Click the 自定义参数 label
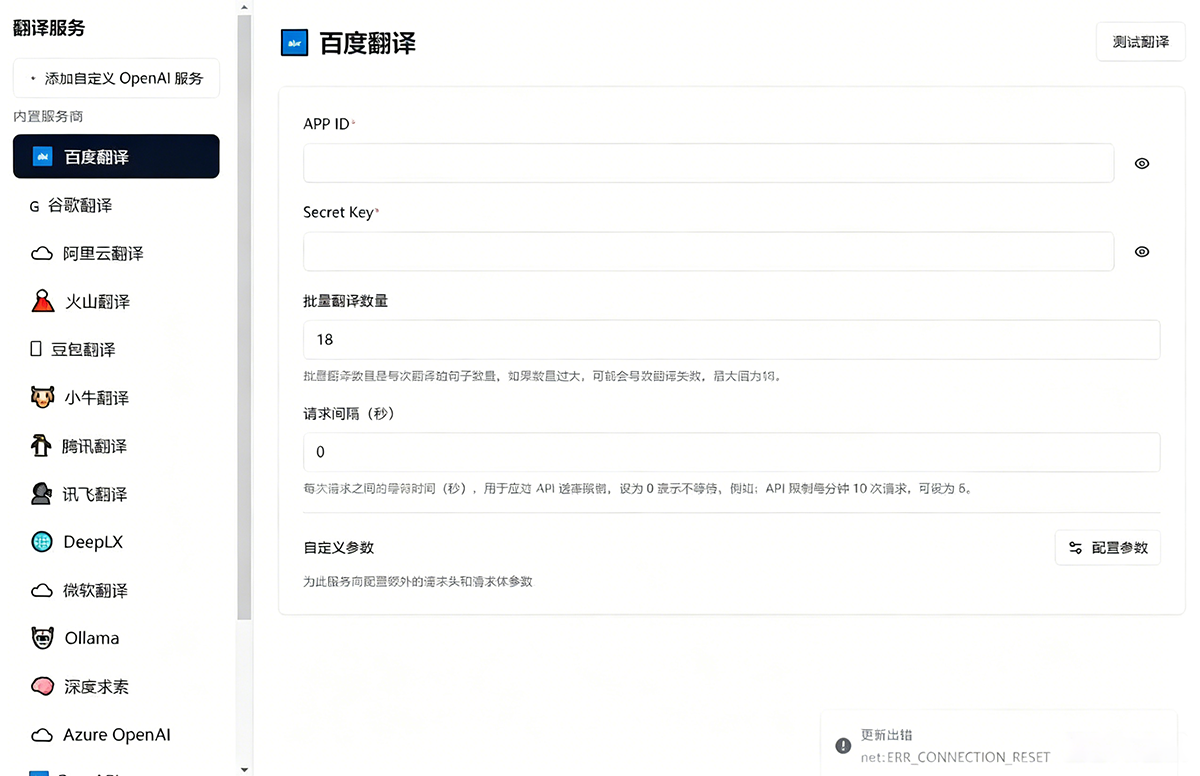Viewport: 1200px width, 776px height. click(339, 547)
